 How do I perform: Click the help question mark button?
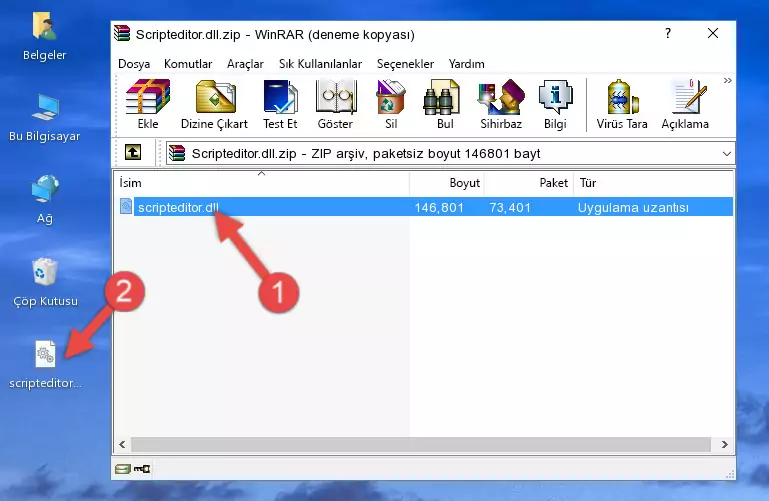tap(667, 33)
